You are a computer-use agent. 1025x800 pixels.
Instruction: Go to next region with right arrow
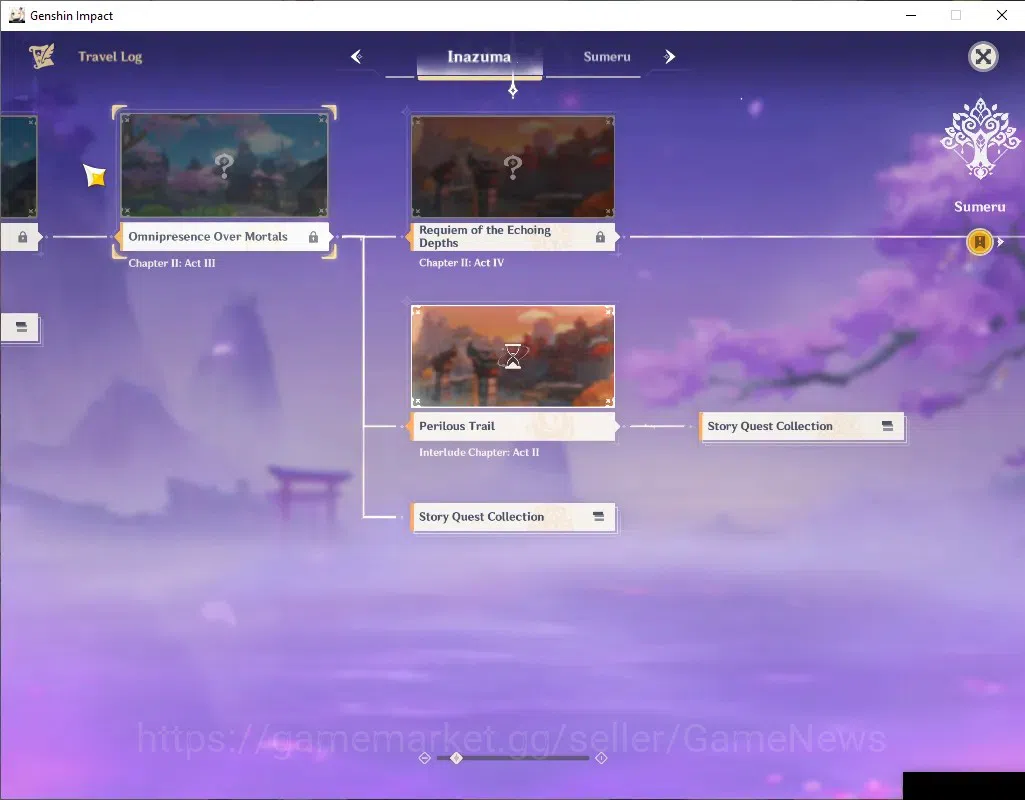(x=669, y=57)
